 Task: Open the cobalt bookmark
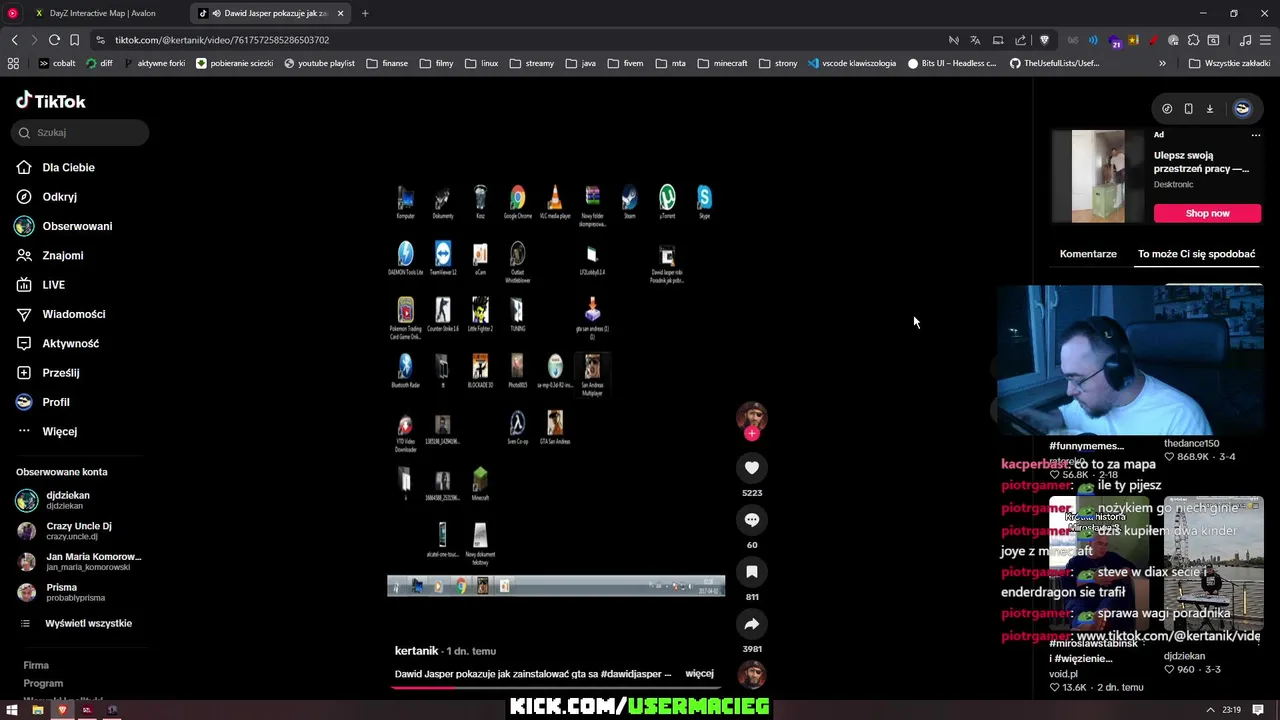[x=56, y=63]
